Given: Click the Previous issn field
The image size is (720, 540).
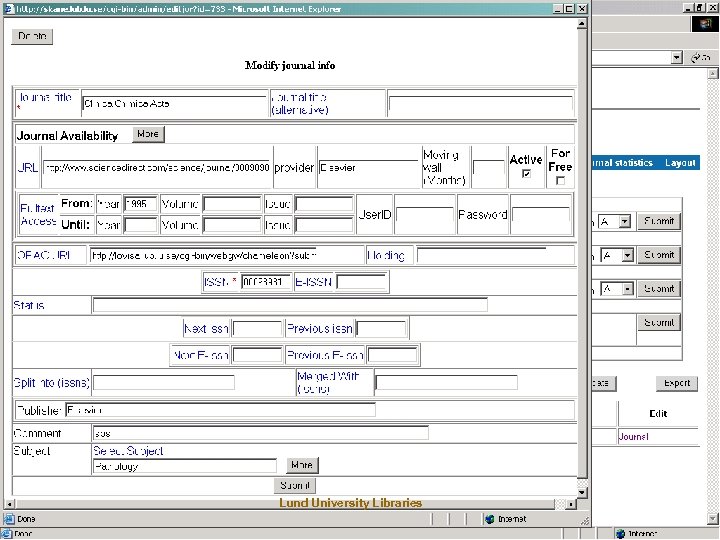Looking at the screenshot, I should click(x=381, y=329).
